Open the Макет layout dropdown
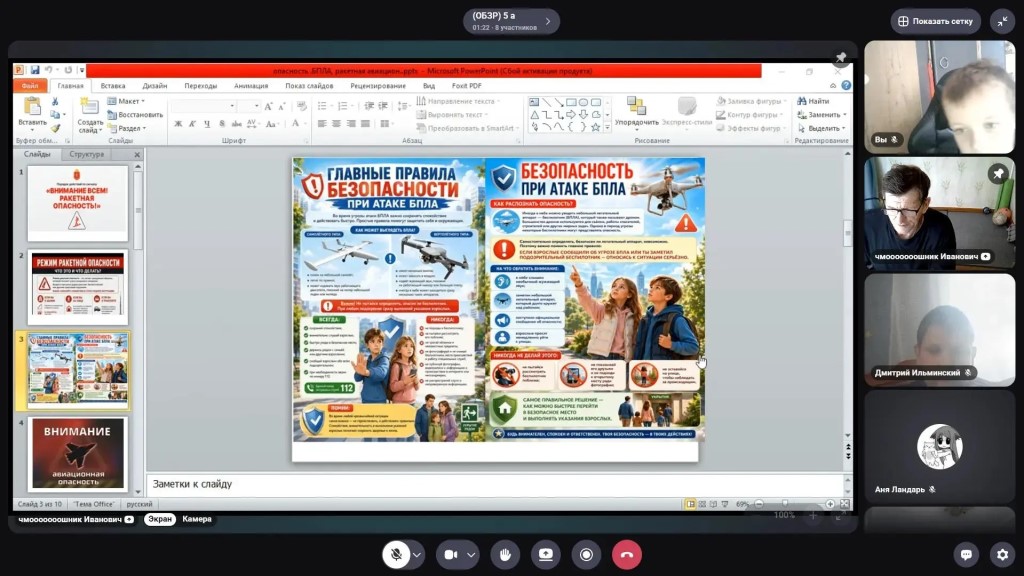1024x576 pixels. (x=127, y=101)
